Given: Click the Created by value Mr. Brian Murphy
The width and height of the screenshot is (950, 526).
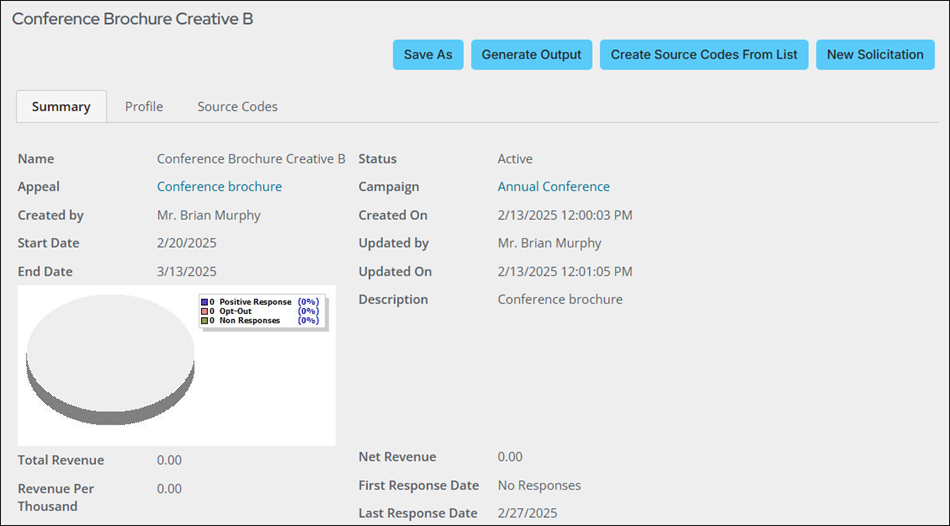Looking at the screenshot, I should 208,215.
